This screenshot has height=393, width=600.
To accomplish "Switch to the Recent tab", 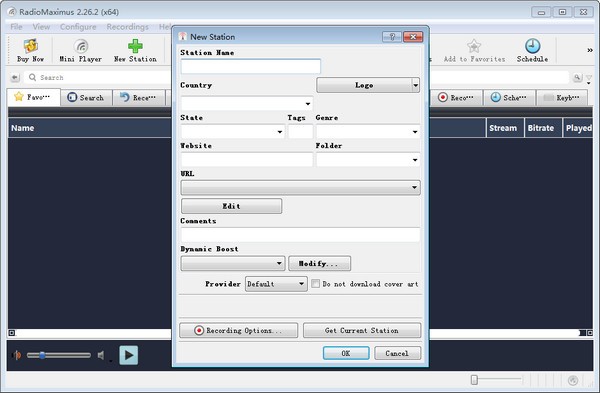I will click(x=139, y=98).
